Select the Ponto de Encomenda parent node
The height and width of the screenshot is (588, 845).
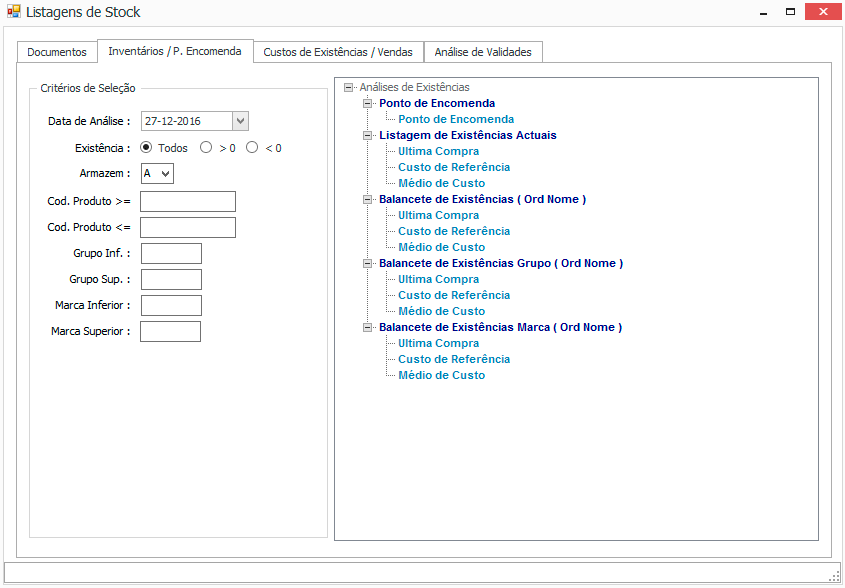coord(437,103)
